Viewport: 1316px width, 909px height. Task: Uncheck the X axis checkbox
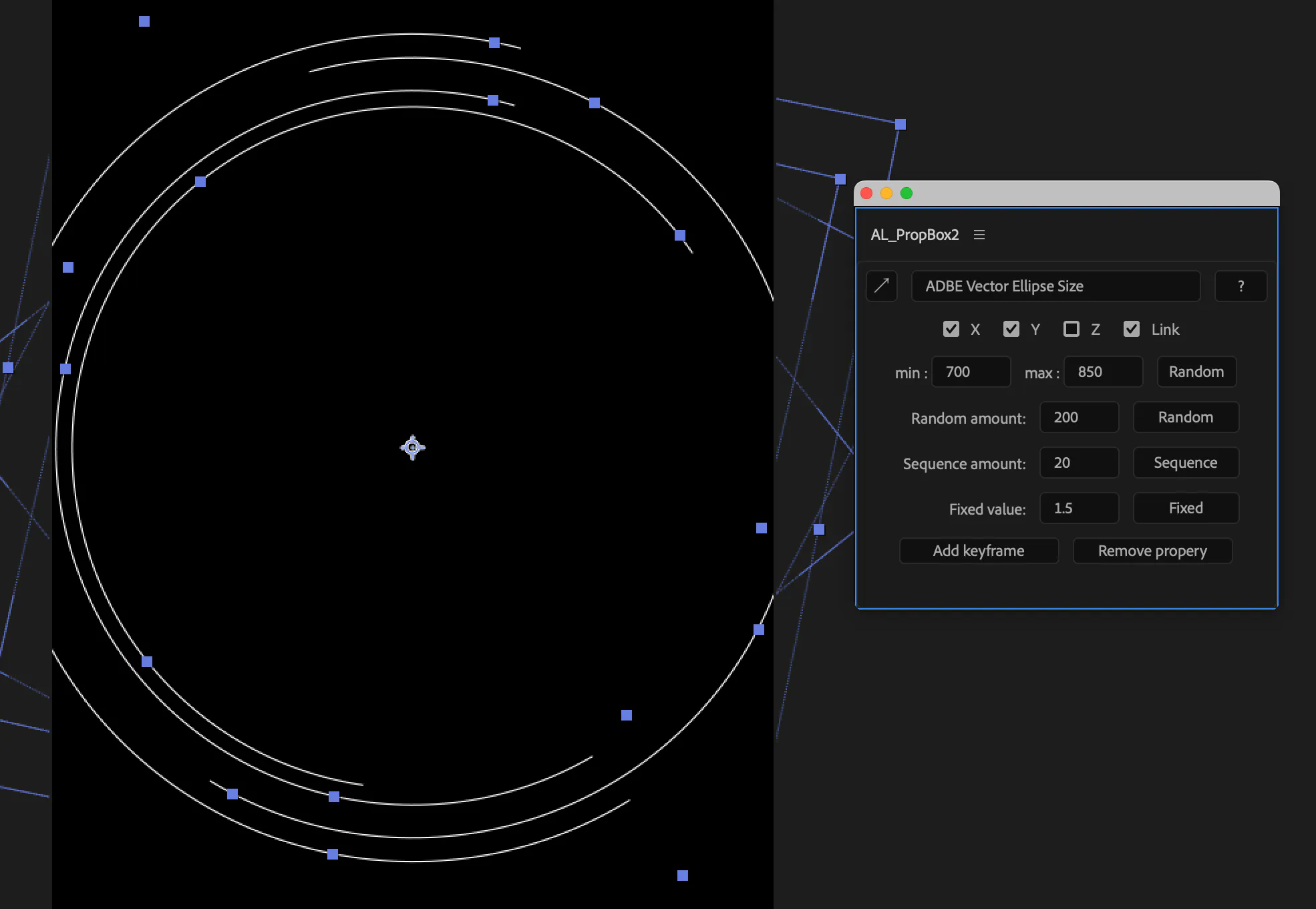click(x=951, y=329)
